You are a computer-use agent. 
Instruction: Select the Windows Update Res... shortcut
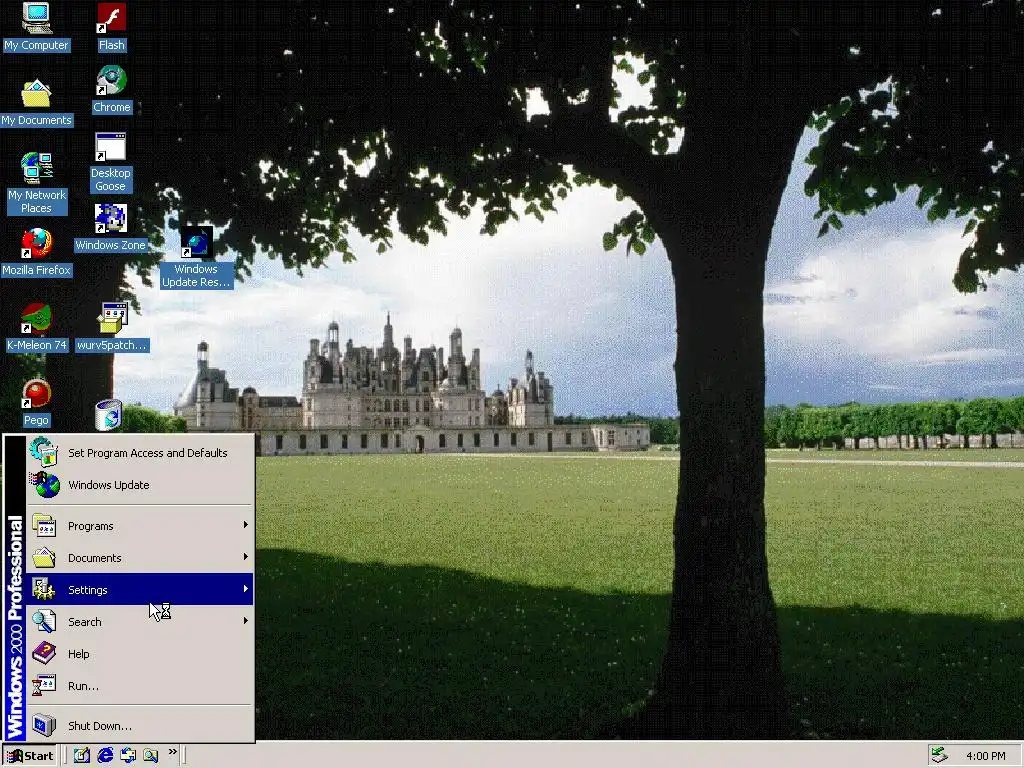point(196,242)
